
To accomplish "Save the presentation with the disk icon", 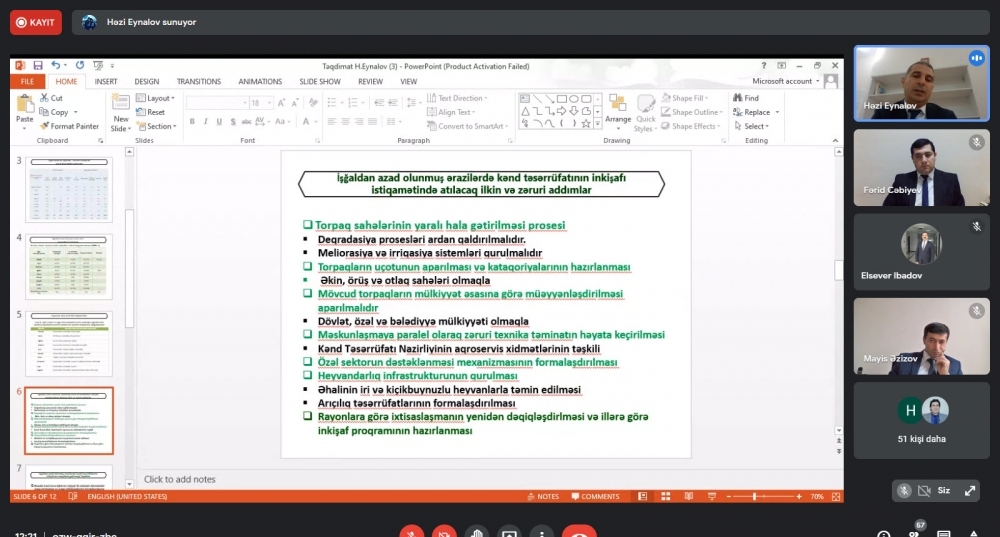I will 38,66.
